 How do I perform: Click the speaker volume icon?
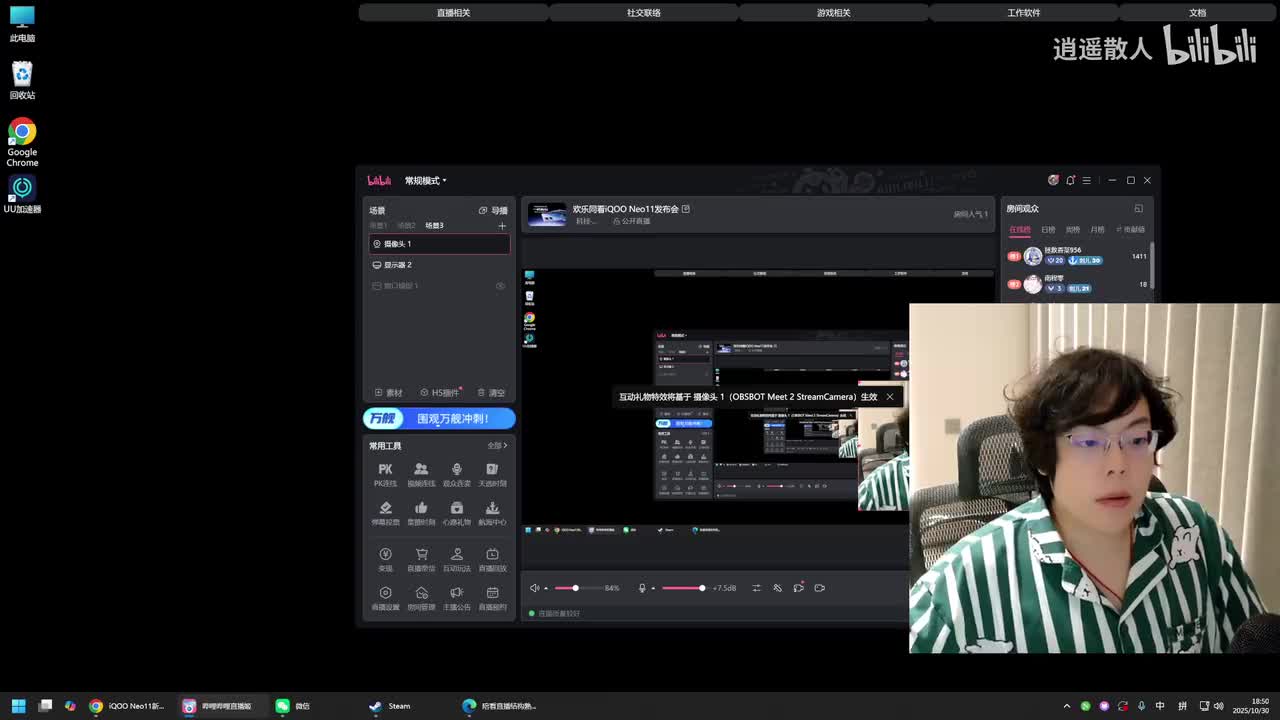(x=534, y=588)
